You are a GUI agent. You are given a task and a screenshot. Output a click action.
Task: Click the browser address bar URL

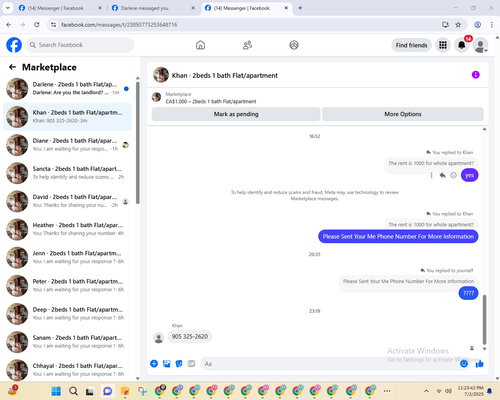click(119, 25)
